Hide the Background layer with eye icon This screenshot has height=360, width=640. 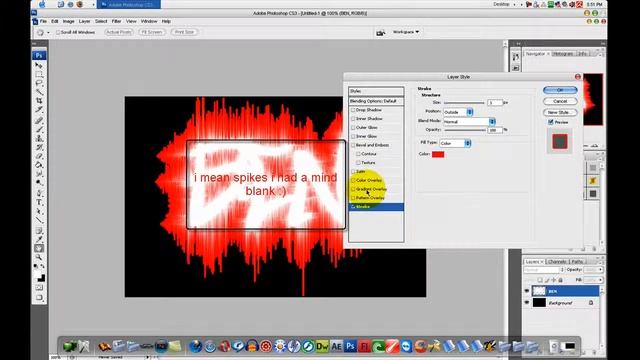[527, 303]
